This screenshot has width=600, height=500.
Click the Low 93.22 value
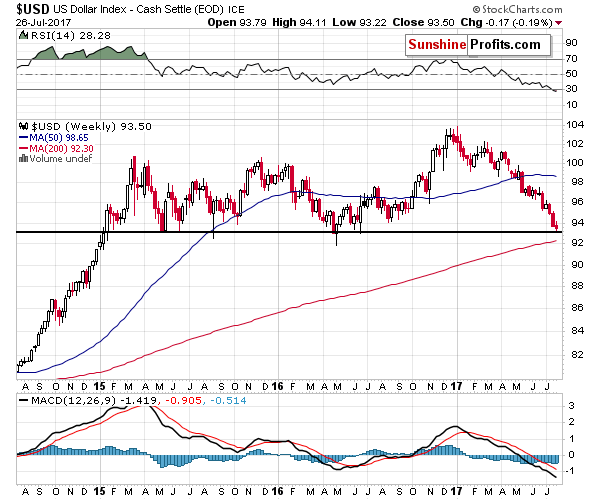click(359, 23)
